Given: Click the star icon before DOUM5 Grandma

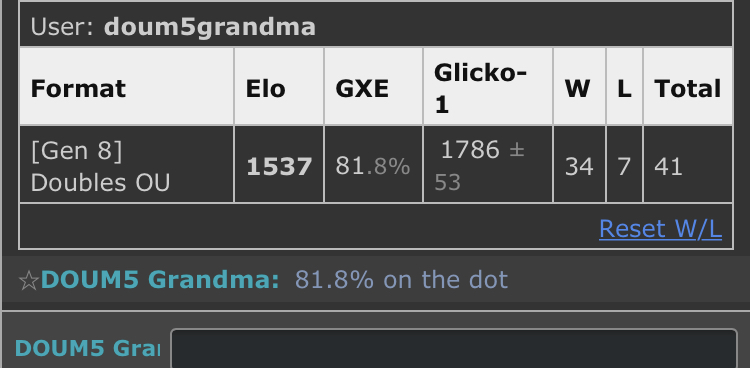Looking at the screenshot, I should point(28,280).
